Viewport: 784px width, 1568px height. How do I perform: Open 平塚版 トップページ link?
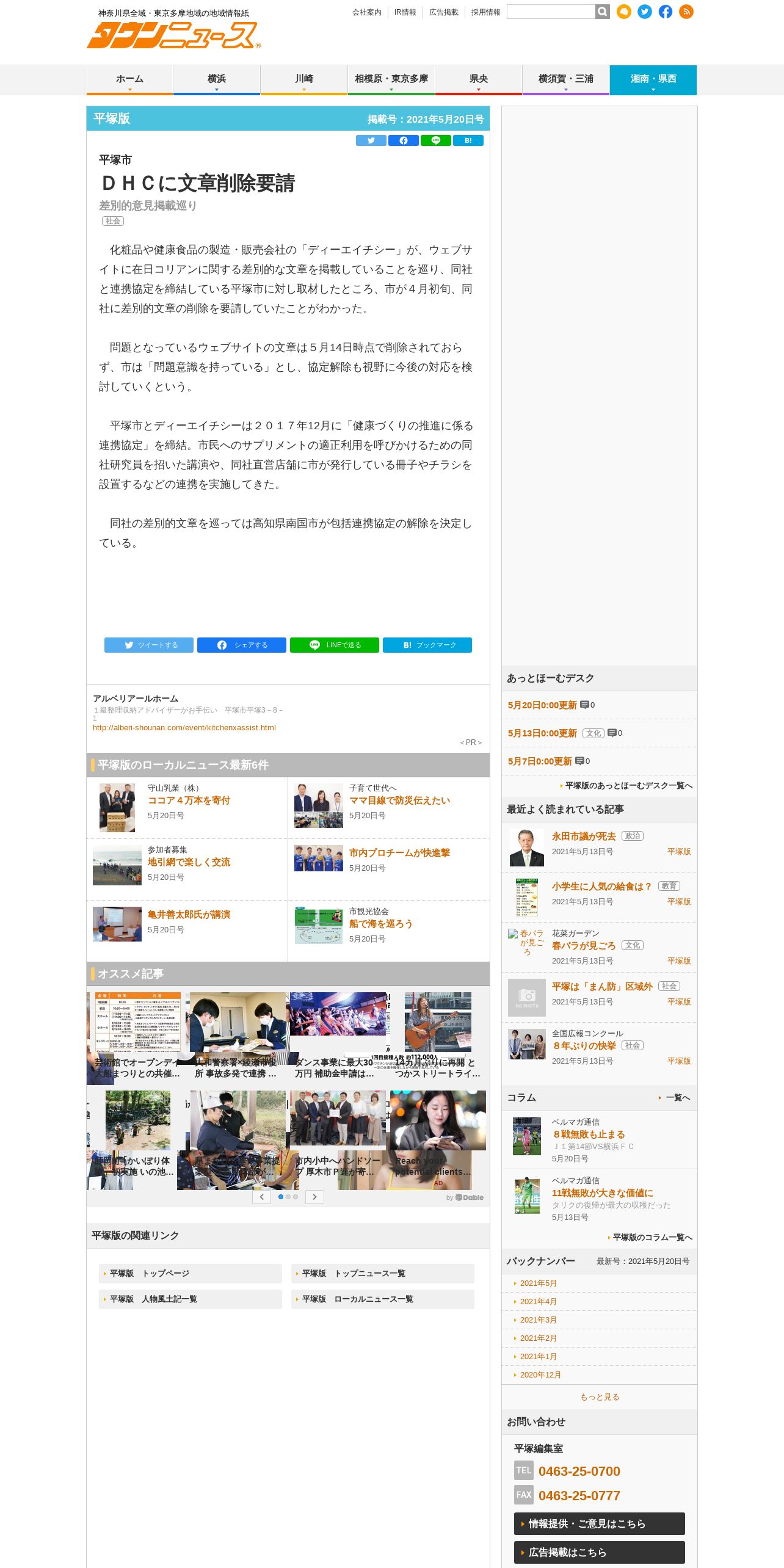190,1273
